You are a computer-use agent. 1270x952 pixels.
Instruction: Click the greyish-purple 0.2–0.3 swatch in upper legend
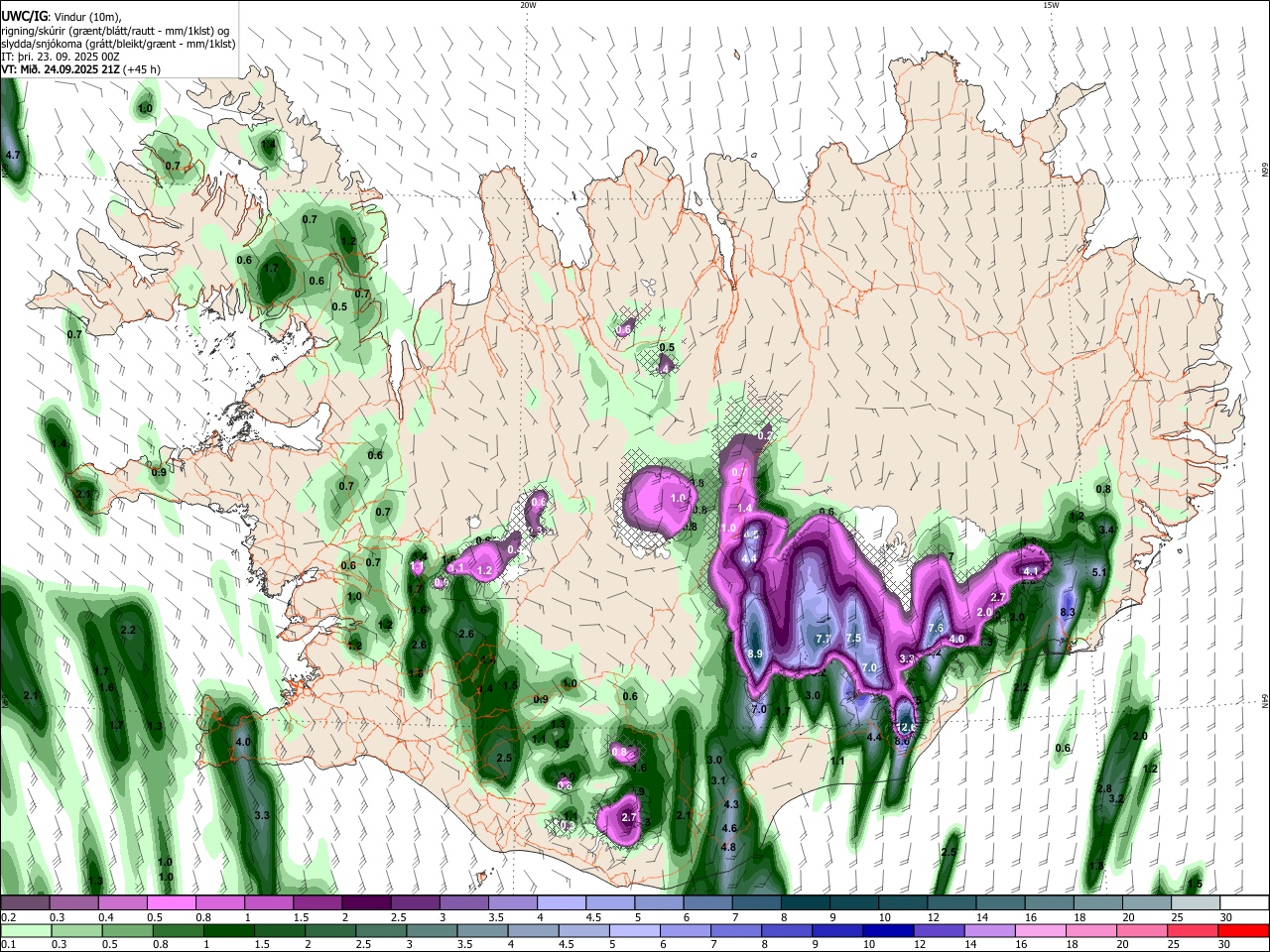click(25, 902)
